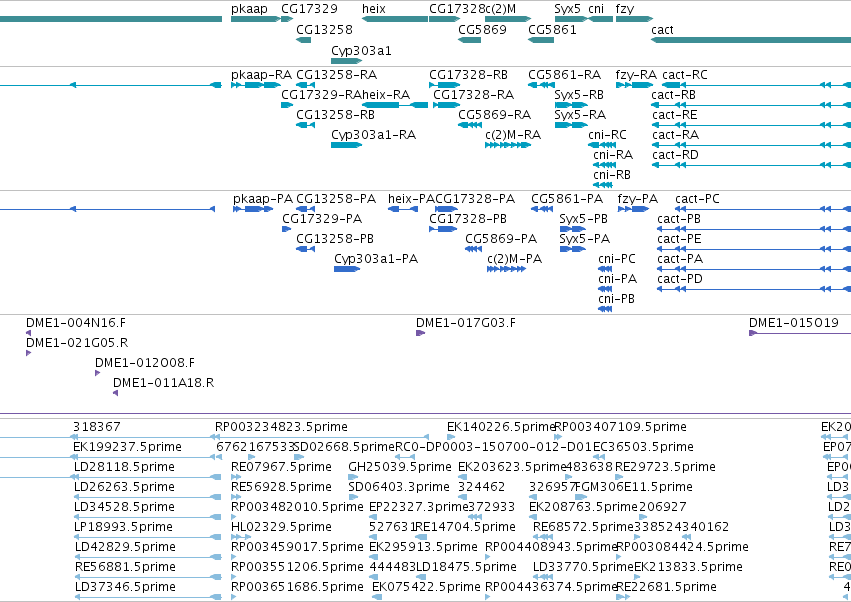Select protein CG17329-PA
Image resolution: width=851 pixels, height=602 pixels.
click(287, 229)
